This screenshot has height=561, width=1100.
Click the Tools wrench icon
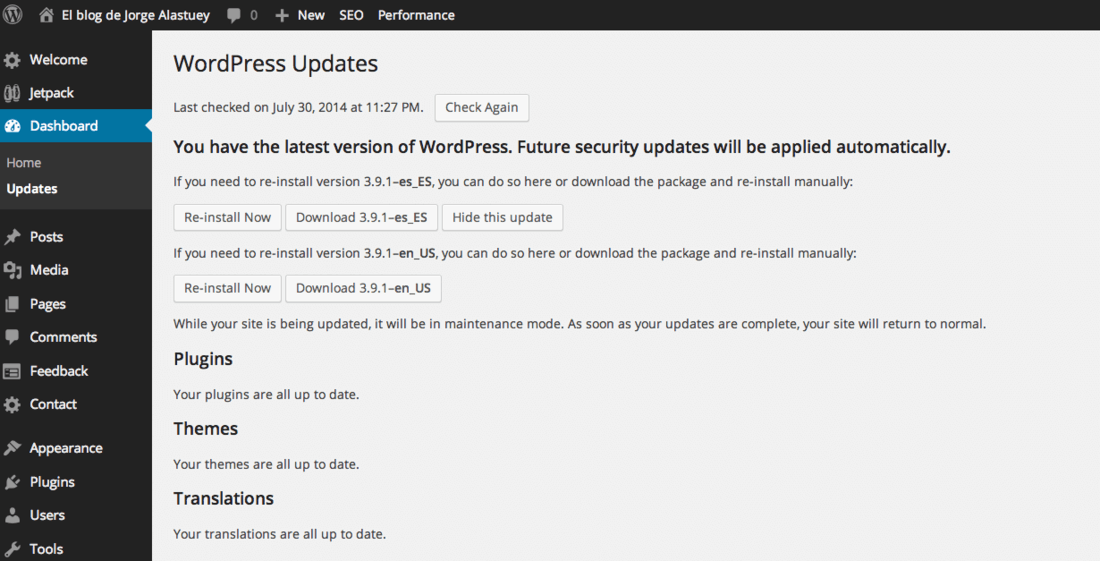coord(12,549)
